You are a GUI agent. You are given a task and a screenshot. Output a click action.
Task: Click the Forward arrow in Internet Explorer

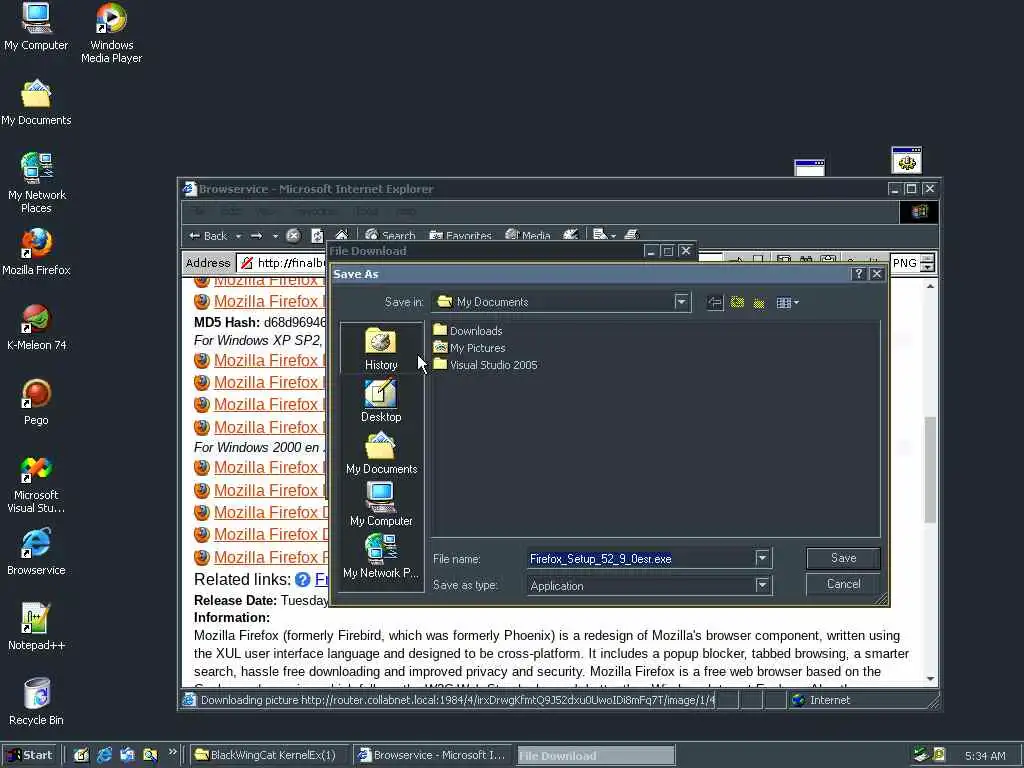257,236
